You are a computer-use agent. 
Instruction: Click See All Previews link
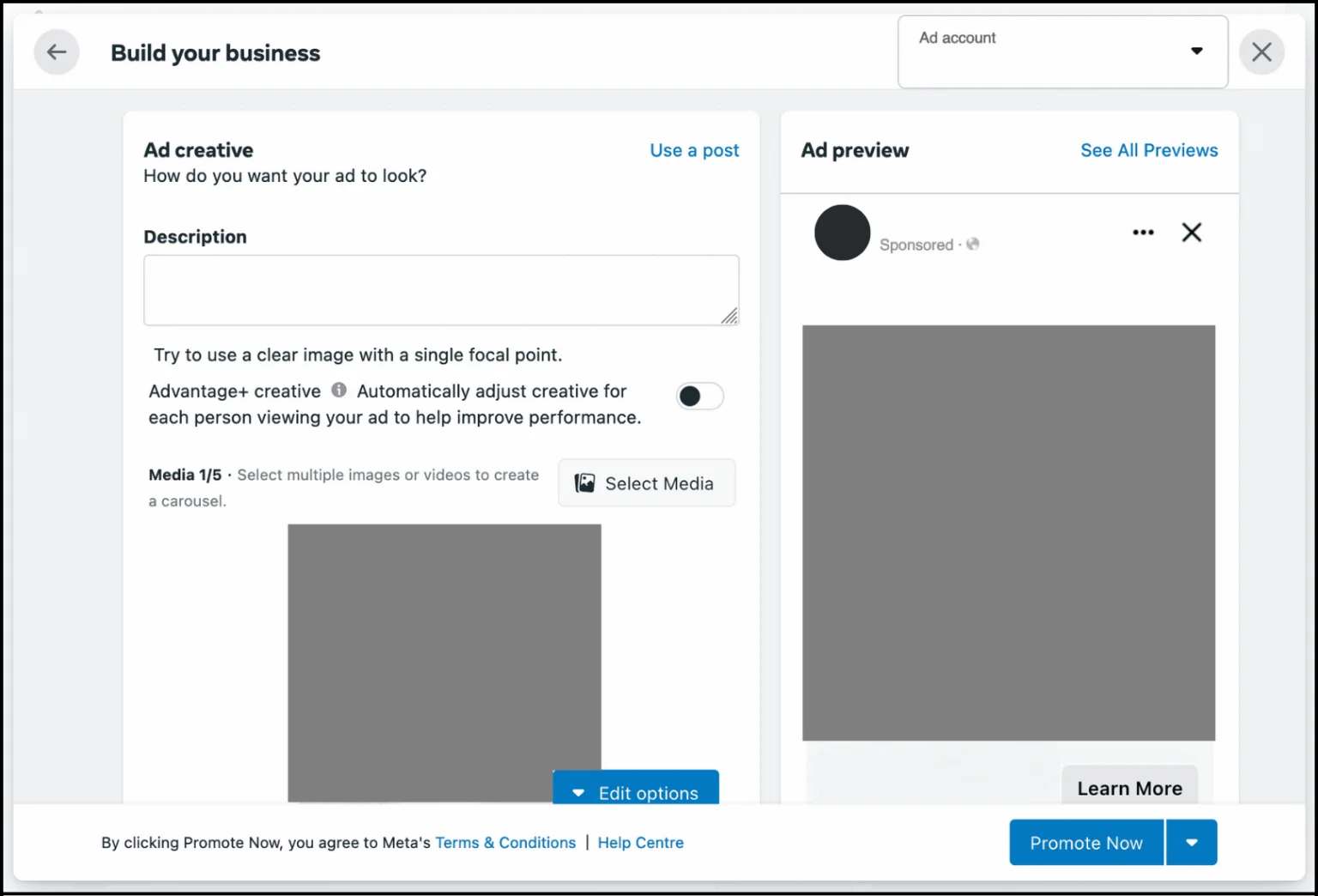[x=1148, y=150]
